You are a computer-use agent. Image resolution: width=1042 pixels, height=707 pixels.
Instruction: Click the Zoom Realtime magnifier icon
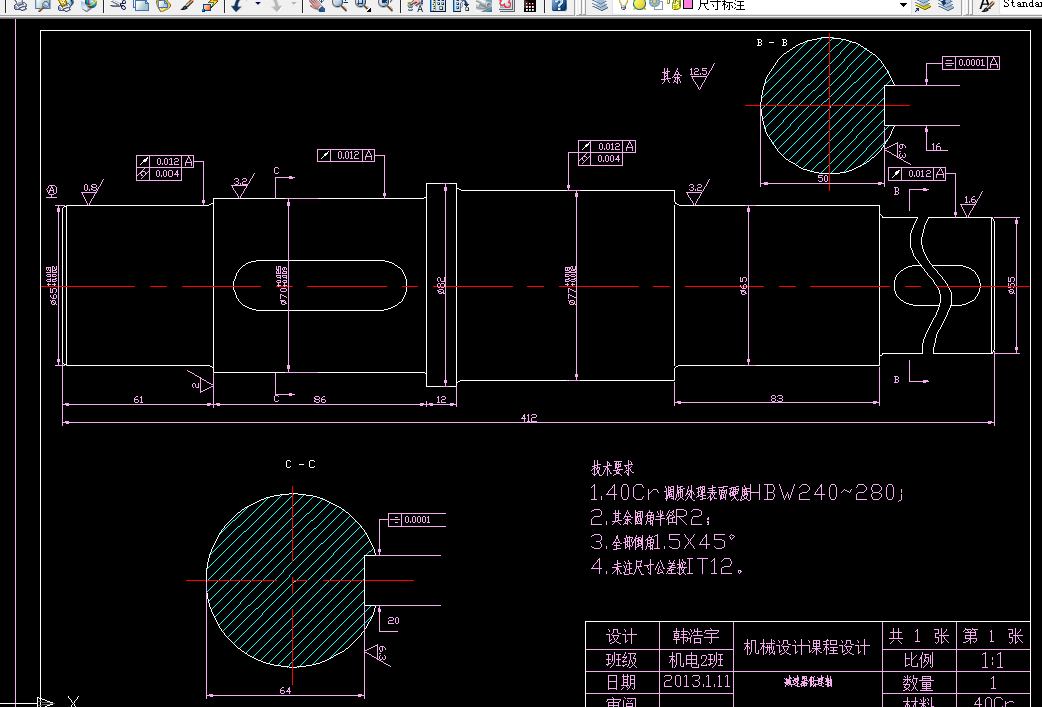[x=340, y=5]
